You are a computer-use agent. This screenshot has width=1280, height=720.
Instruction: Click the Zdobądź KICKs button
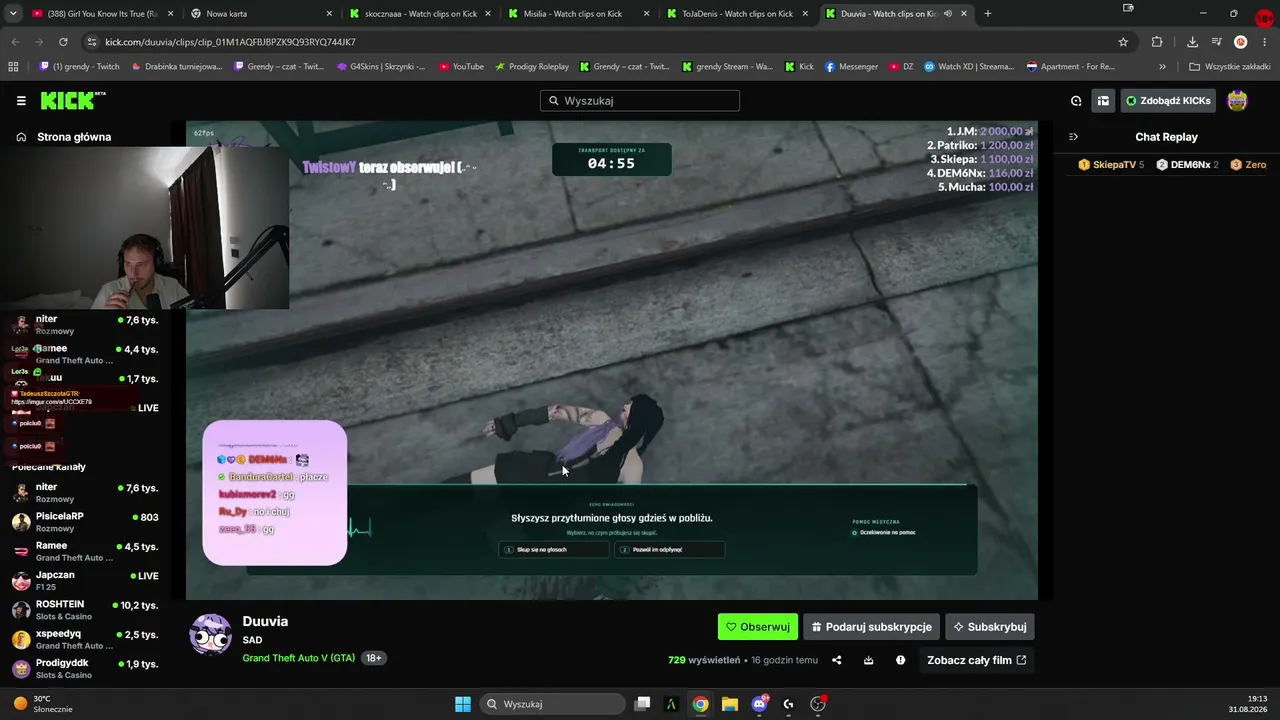click(1167, 100)
